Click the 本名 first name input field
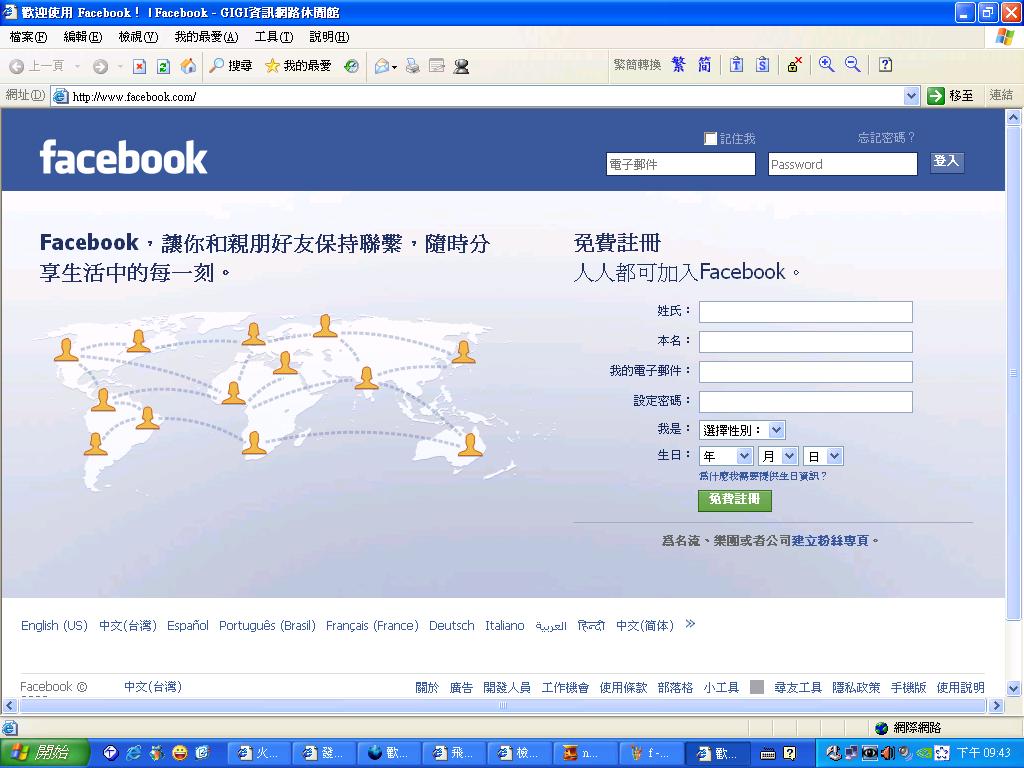This screenshot has height=768, width=1024. tap(806, 342)
